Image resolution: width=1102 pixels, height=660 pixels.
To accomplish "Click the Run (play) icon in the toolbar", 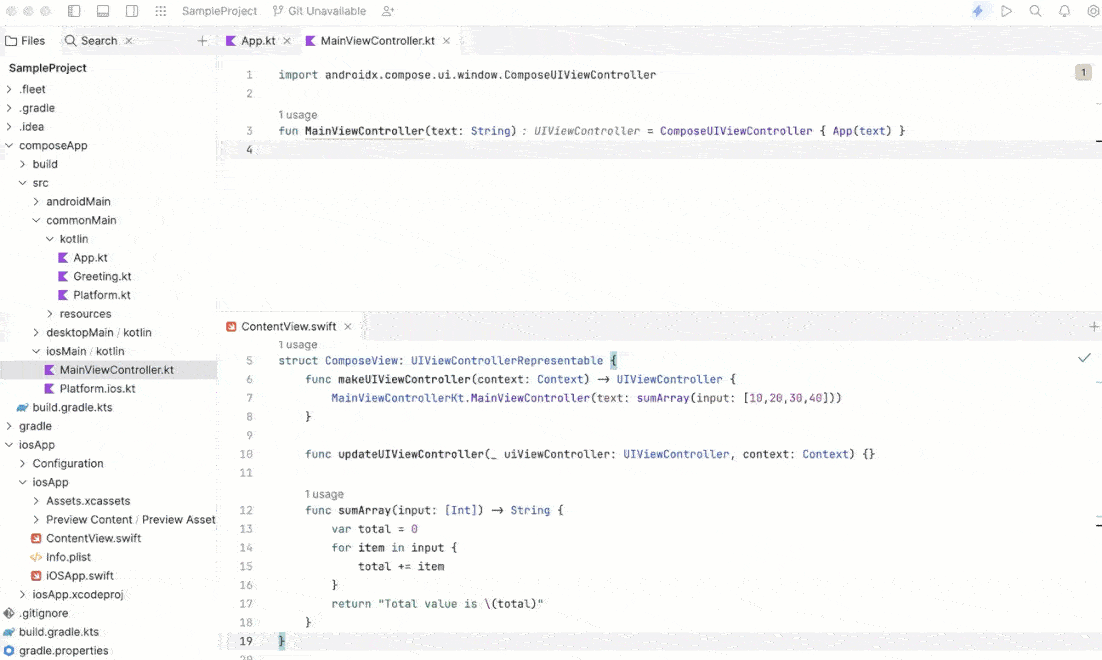I will click(1005, 11).
